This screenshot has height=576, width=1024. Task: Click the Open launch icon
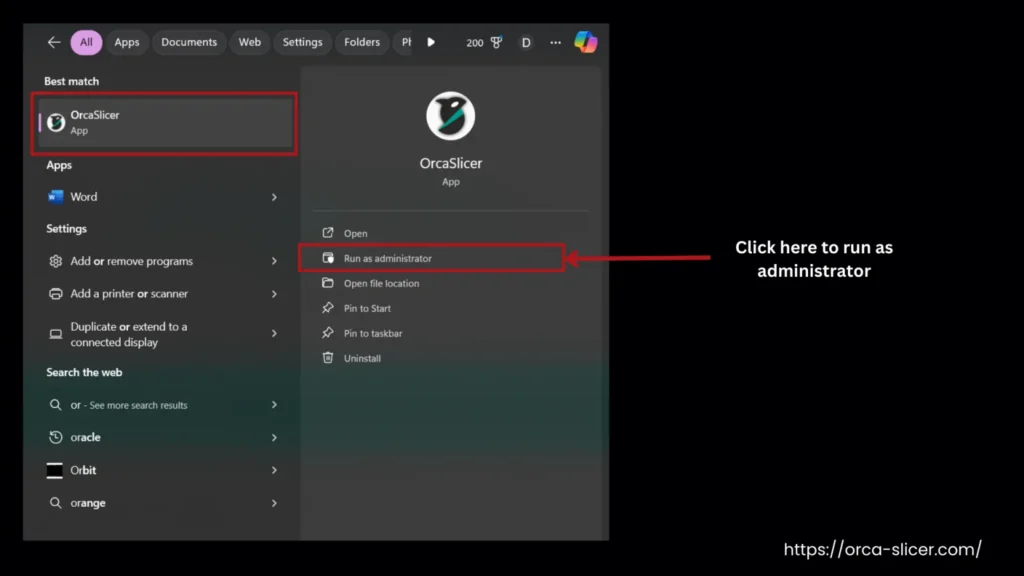tap(328, 232)
